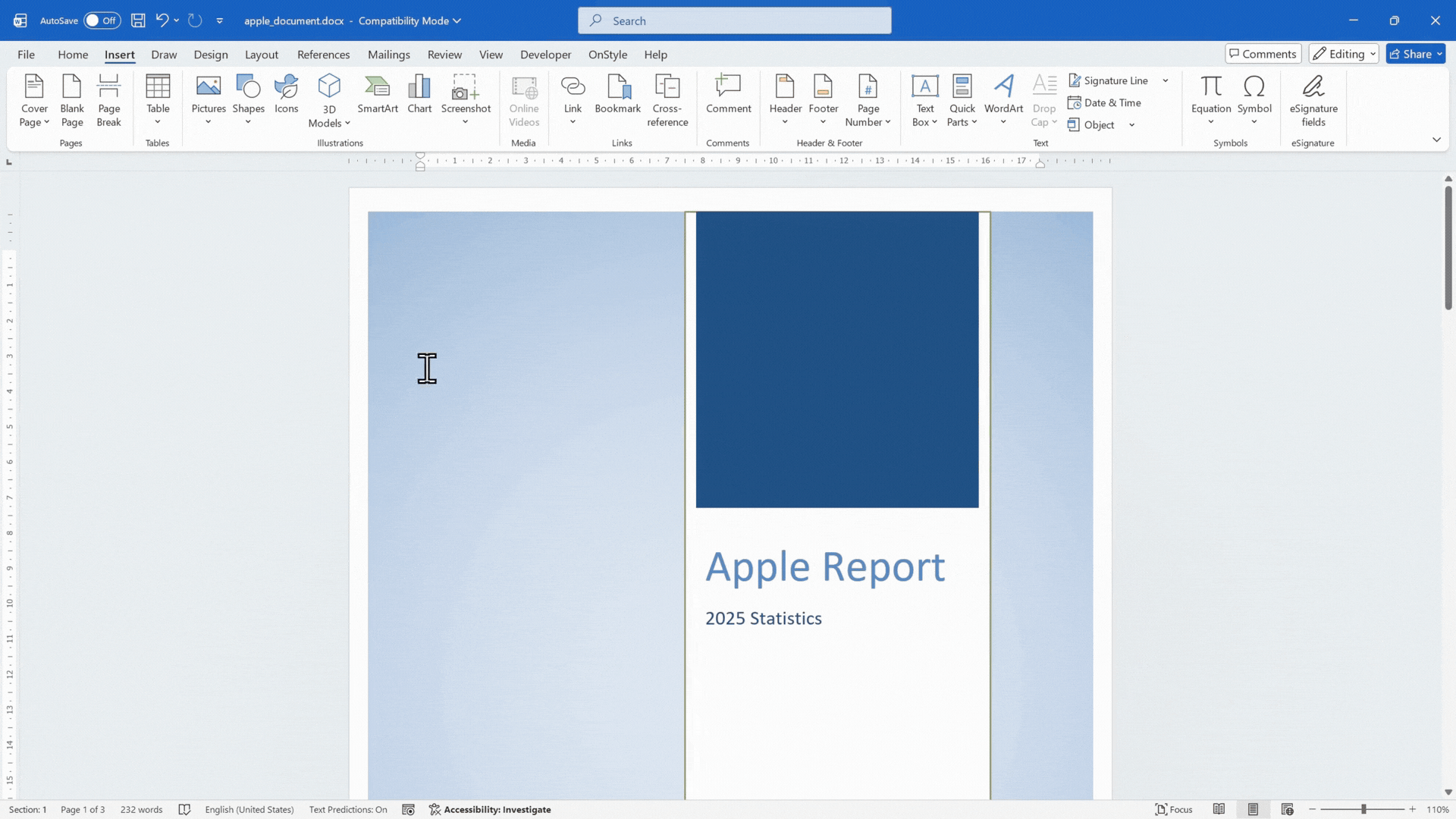Open Quick Parts menu
The image size is (1456, 819).
coord(962,101)
